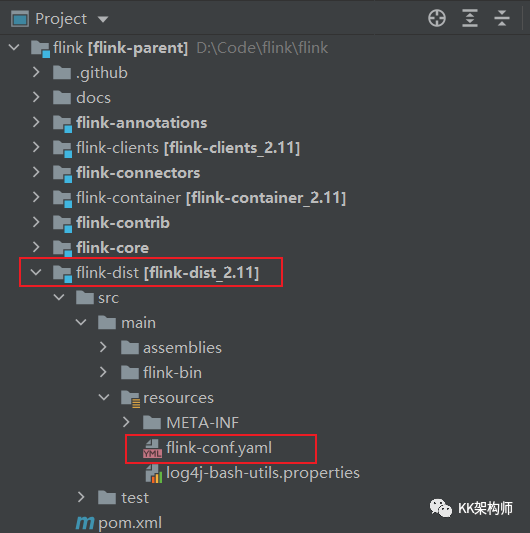Click the YML icon of flink-conf.yaml
Viewport: 530px width, 533px height.
click(152, 449)
